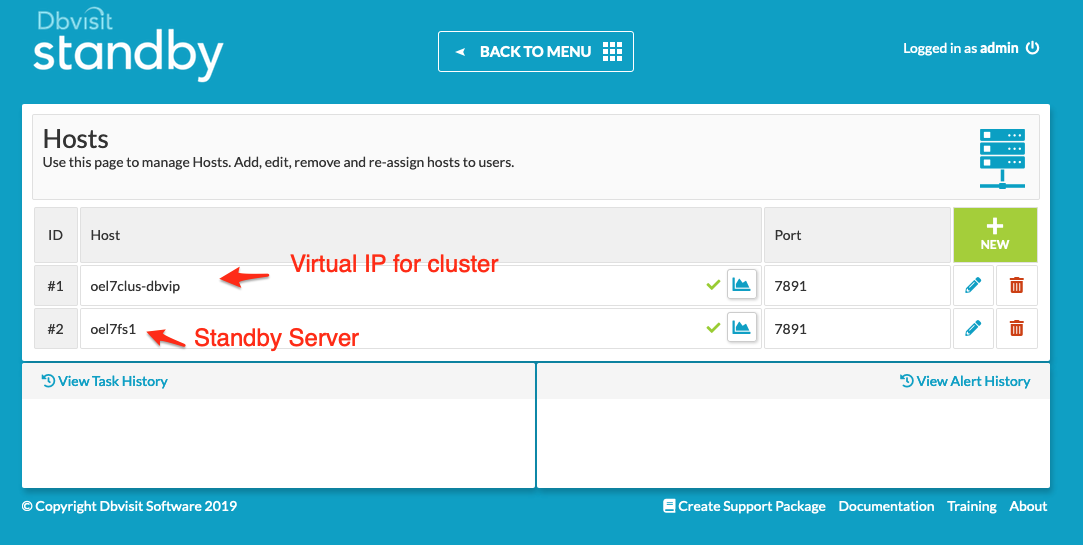Click the logout power icon
The image size is (1083, 545).
coord(1033,48)
